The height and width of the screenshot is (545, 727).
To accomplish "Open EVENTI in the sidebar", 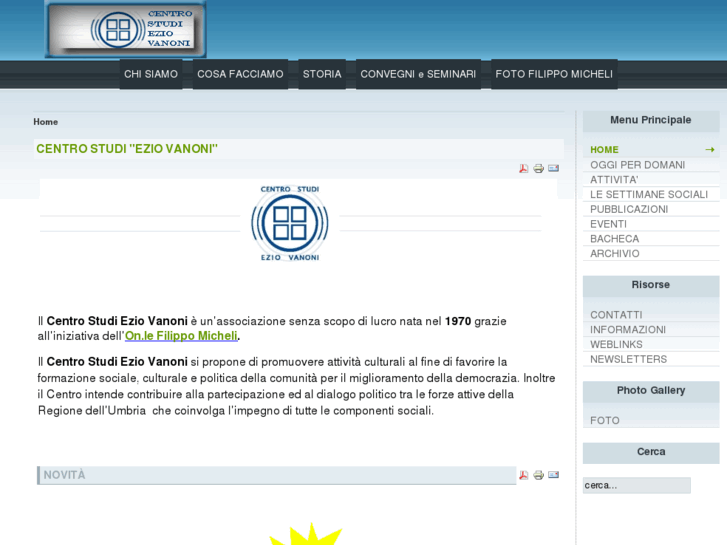I will pos(651,224).
